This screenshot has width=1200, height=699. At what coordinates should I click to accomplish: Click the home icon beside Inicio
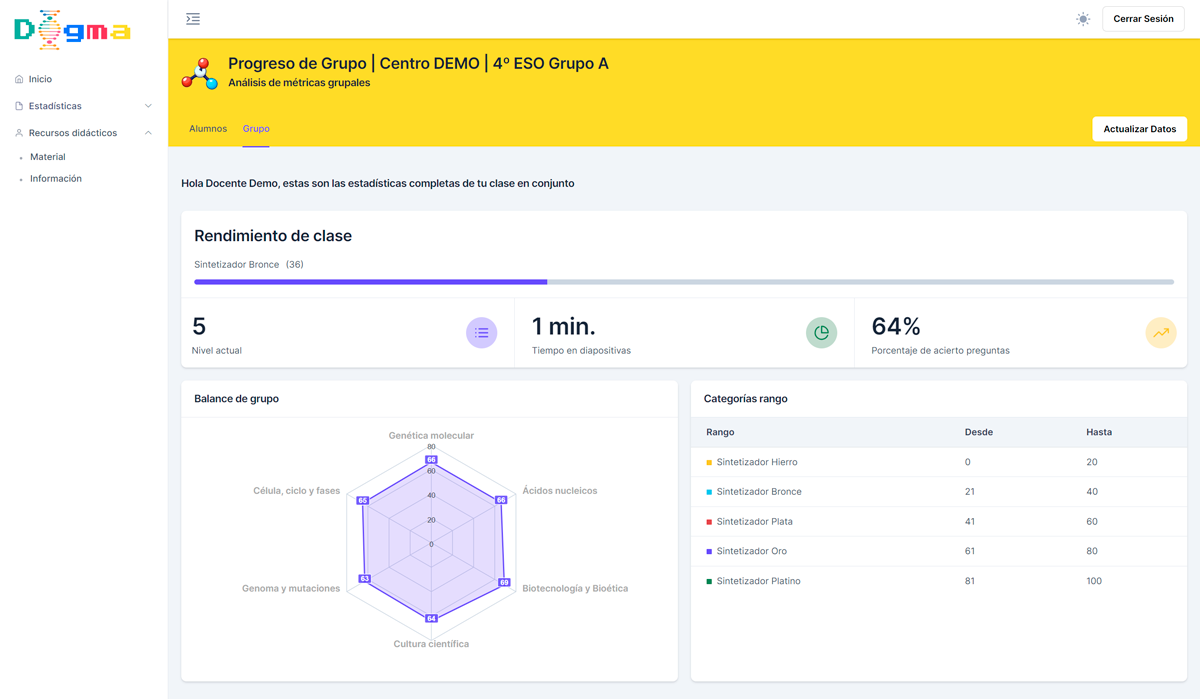point(19,79)
